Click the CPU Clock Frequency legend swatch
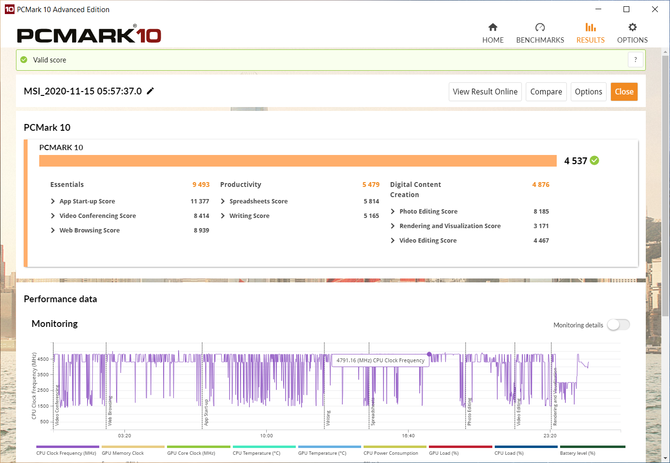Screen dimensions: 670x463 tap(65, 447)
